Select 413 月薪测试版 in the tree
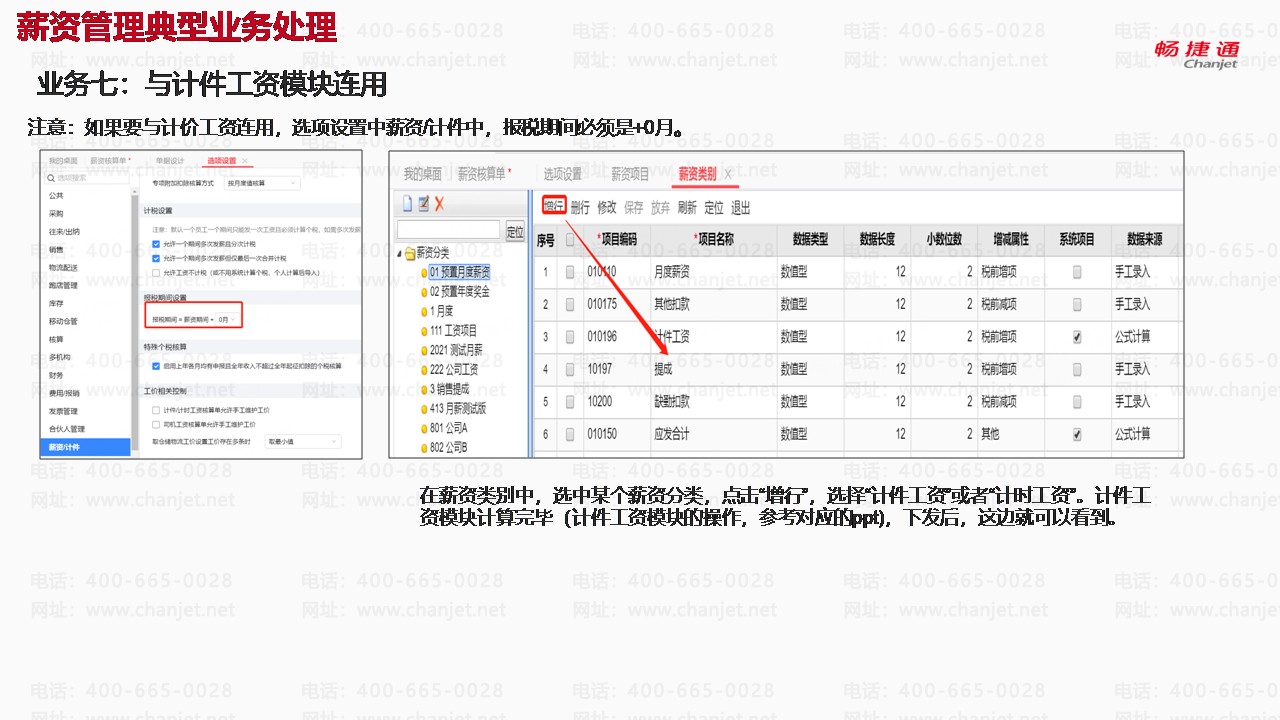This screenshot has width=1280, height=720. (458, 408)
